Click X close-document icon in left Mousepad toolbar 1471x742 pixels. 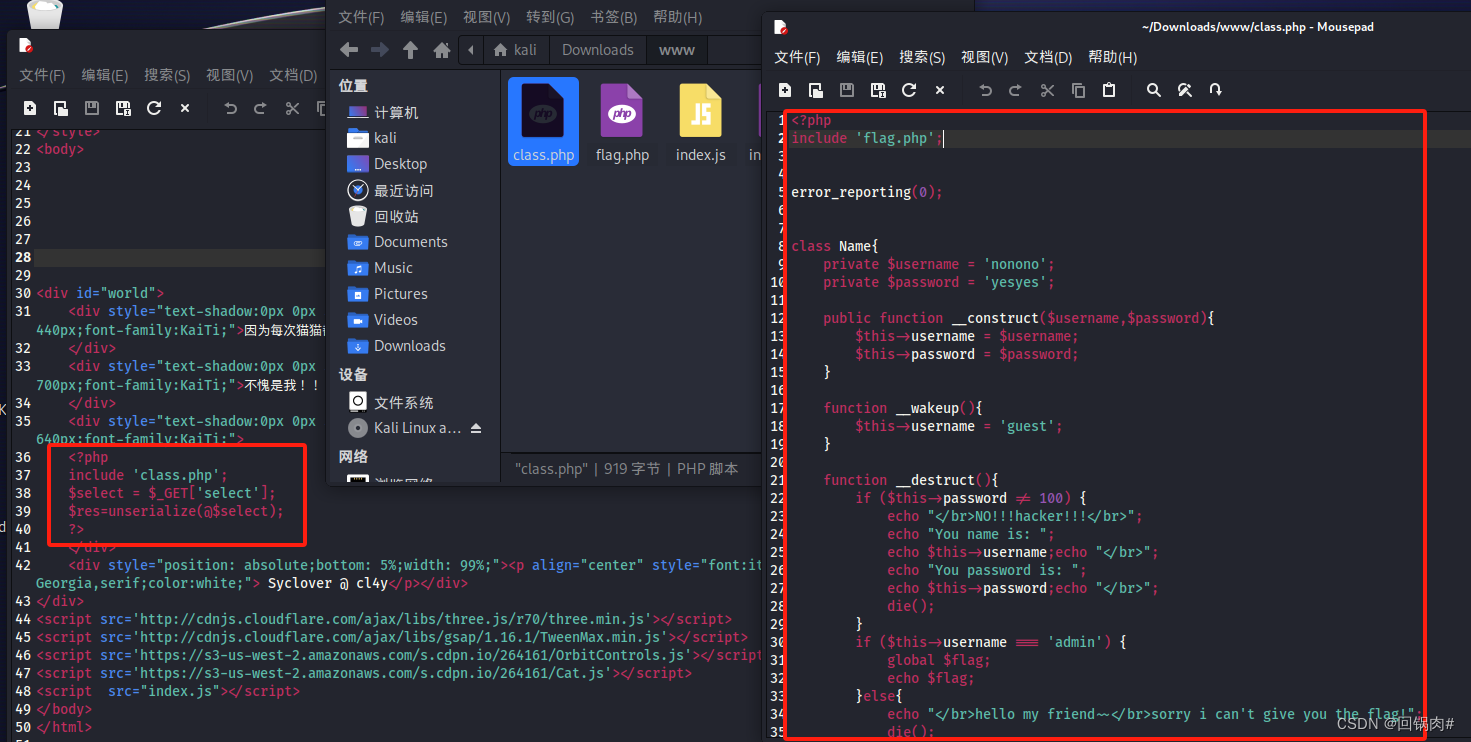click(x=185, y=108)
